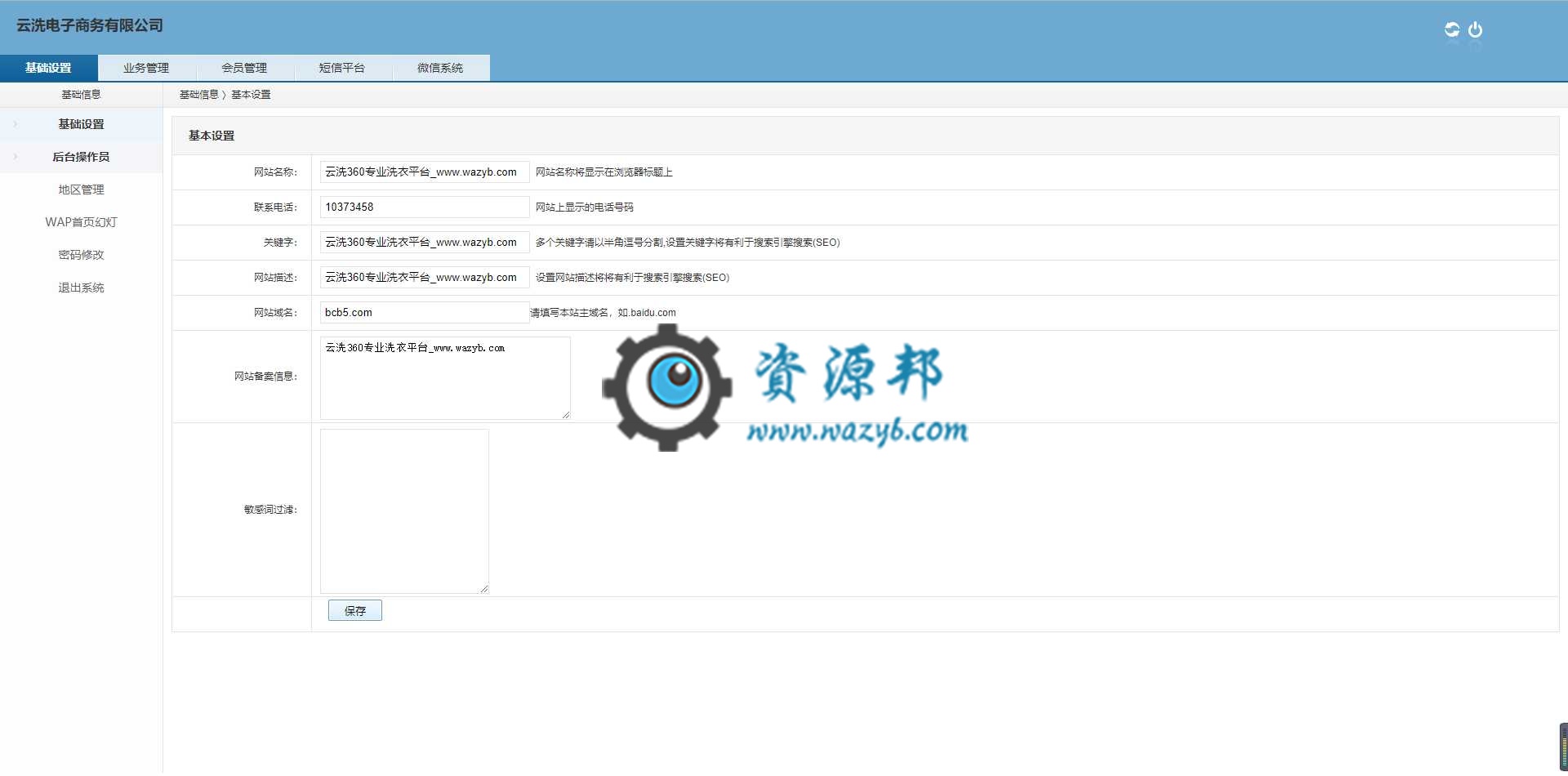Open WAP首页幻灯 in the sidebar
Viewport: 1568px width, 776px height.
pyautogui.click(x=81, y=222)
